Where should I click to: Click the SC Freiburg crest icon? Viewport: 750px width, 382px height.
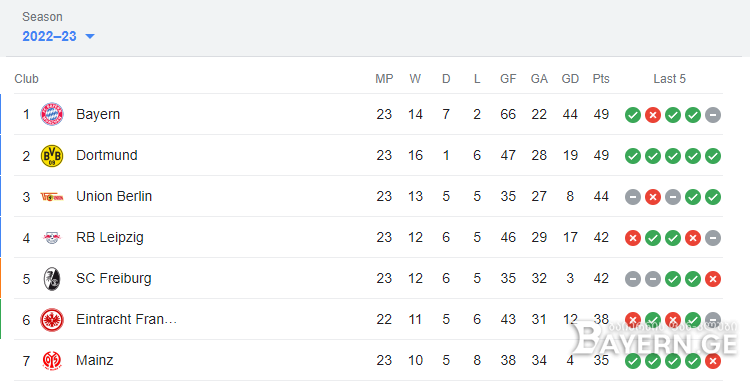pyautogui.click(x=52, y=279)
